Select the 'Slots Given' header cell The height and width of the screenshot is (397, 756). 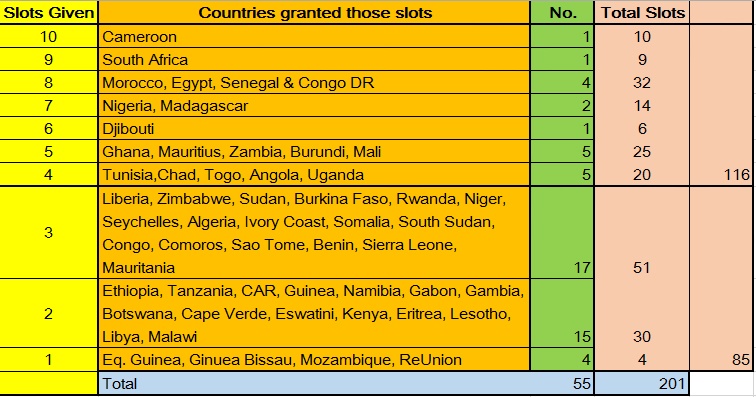point(48,13)
